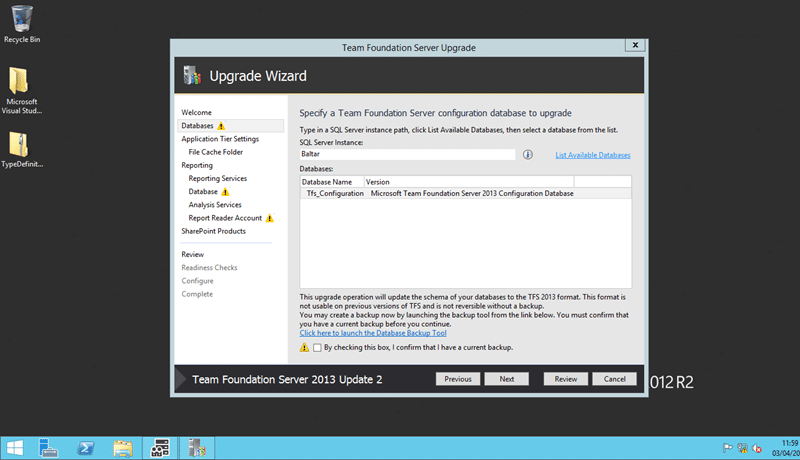Select the Tfs_Configuration database row

point(465,193)
